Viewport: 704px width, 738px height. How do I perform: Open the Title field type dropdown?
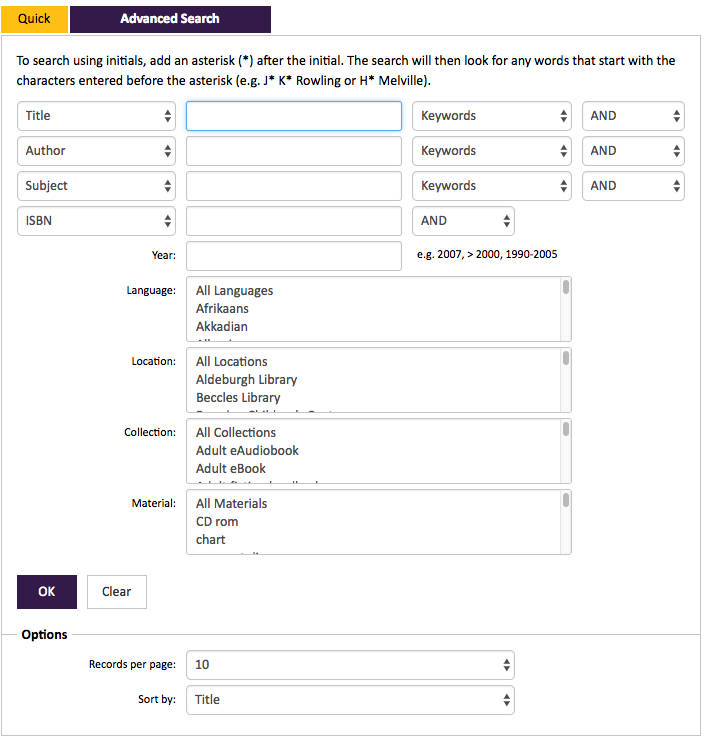pos(96,116)
